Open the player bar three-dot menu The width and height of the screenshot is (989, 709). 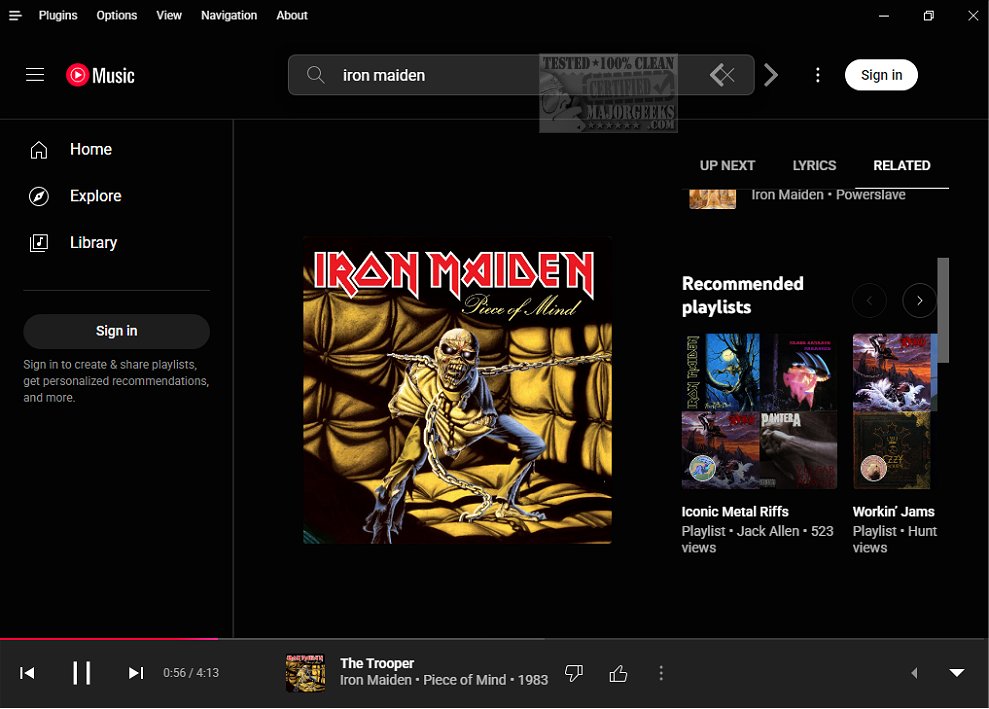coord(661,673)
